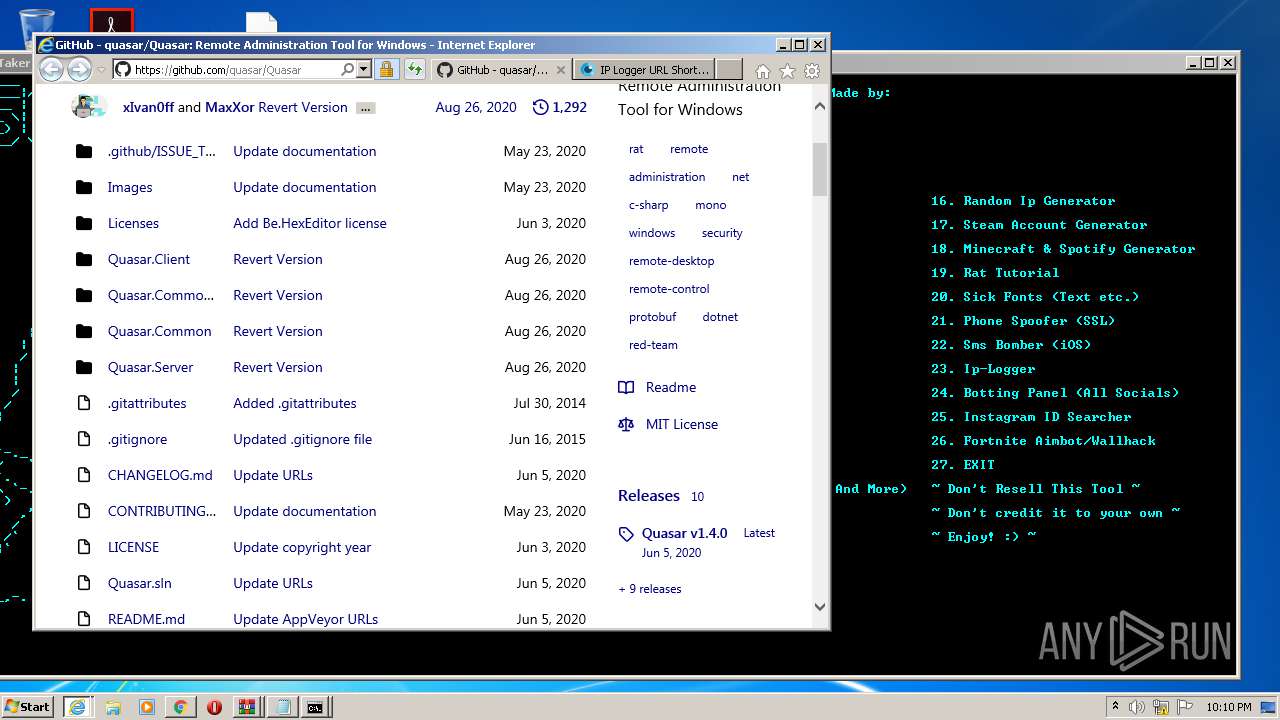Open the command prompt taskbar icon
This screenshot has width=1280, height=720.
click(315, 707)
